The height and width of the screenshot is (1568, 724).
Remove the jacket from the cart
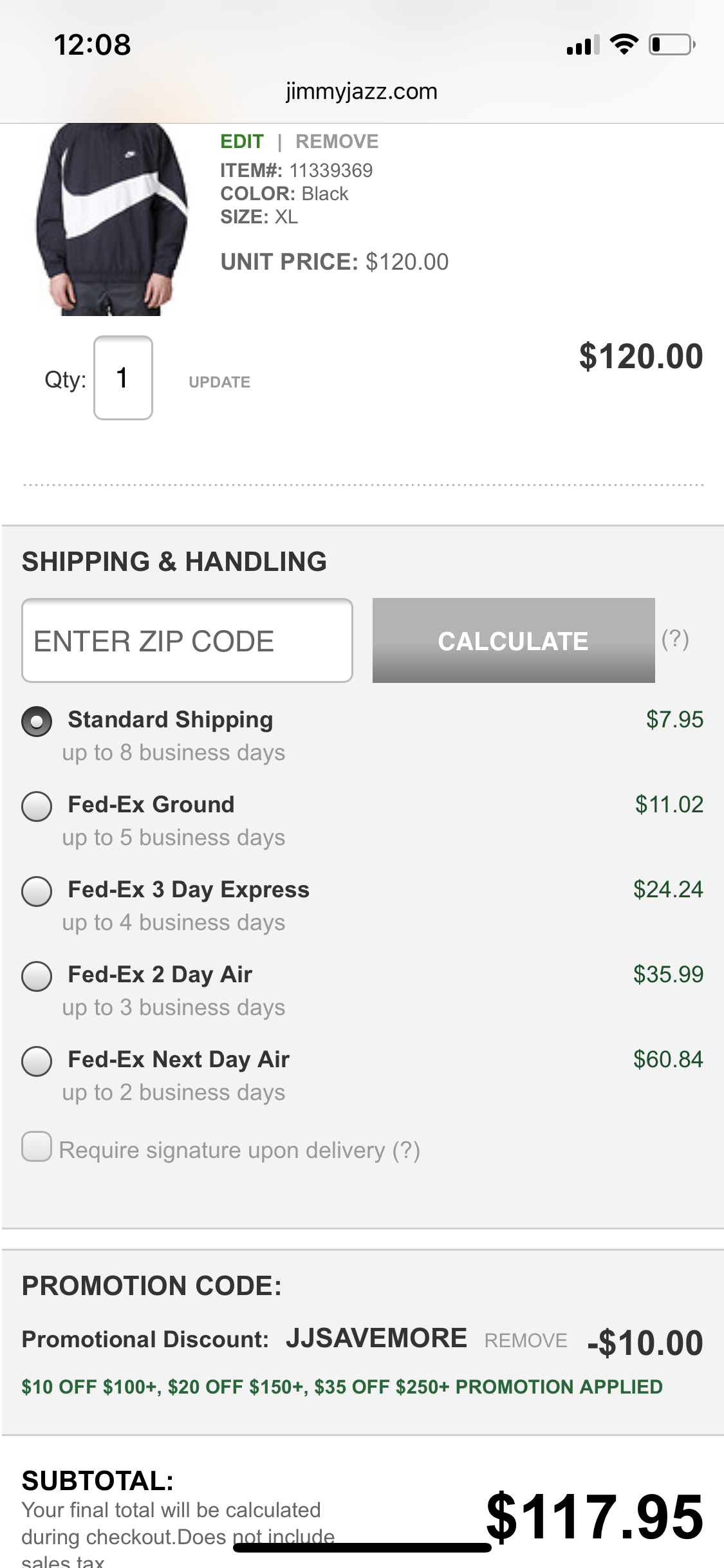pos(337,142)
